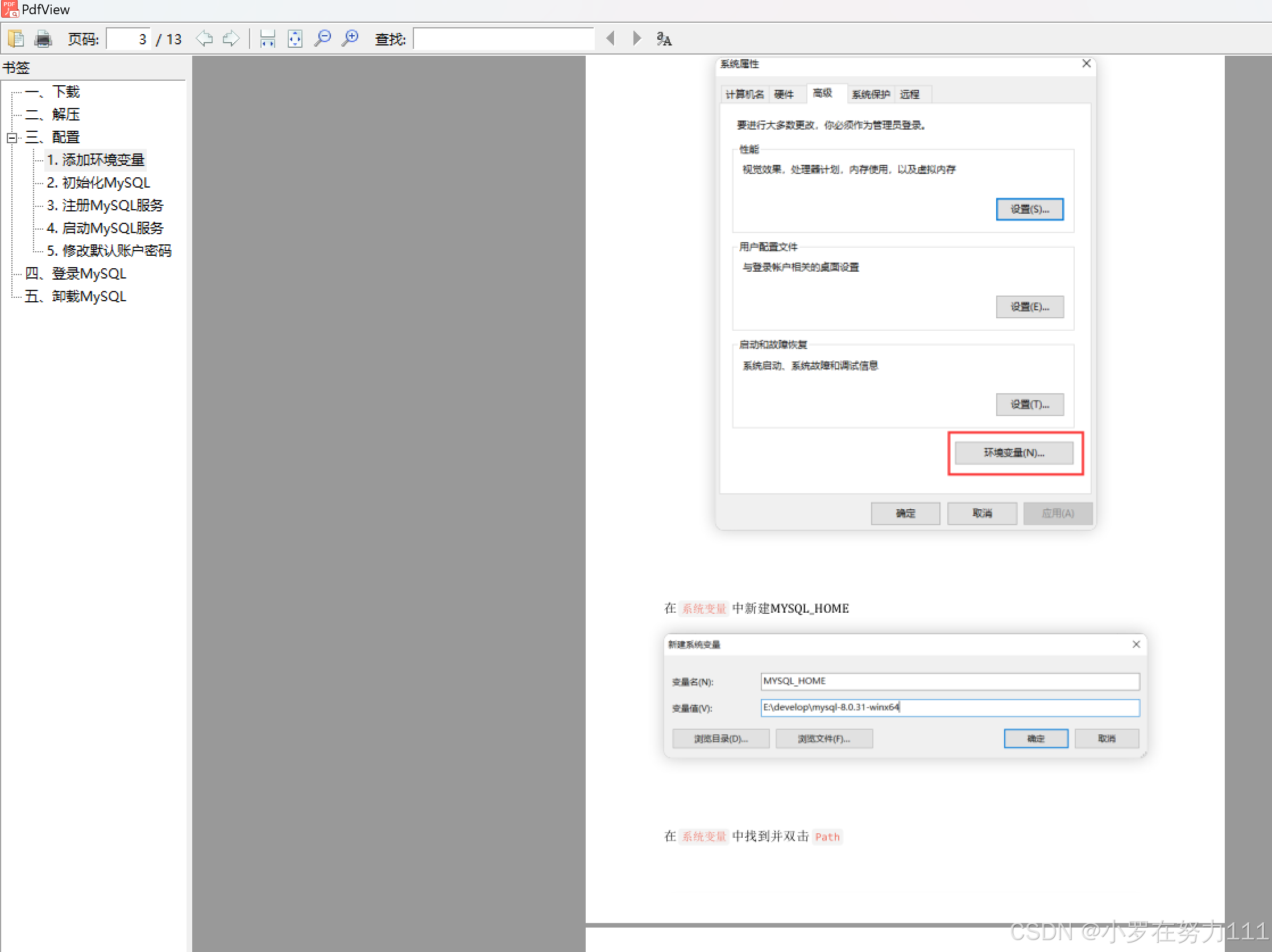Click the print icon

(x=43, y=39)
